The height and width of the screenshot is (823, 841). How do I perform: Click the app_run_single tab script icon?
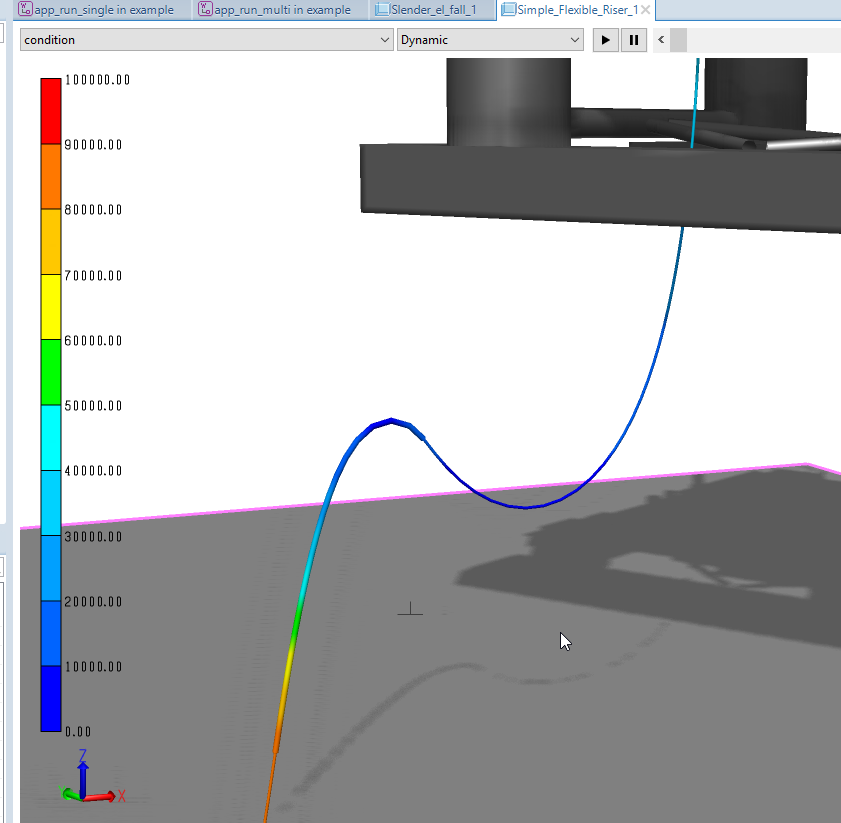coord(26,10)
